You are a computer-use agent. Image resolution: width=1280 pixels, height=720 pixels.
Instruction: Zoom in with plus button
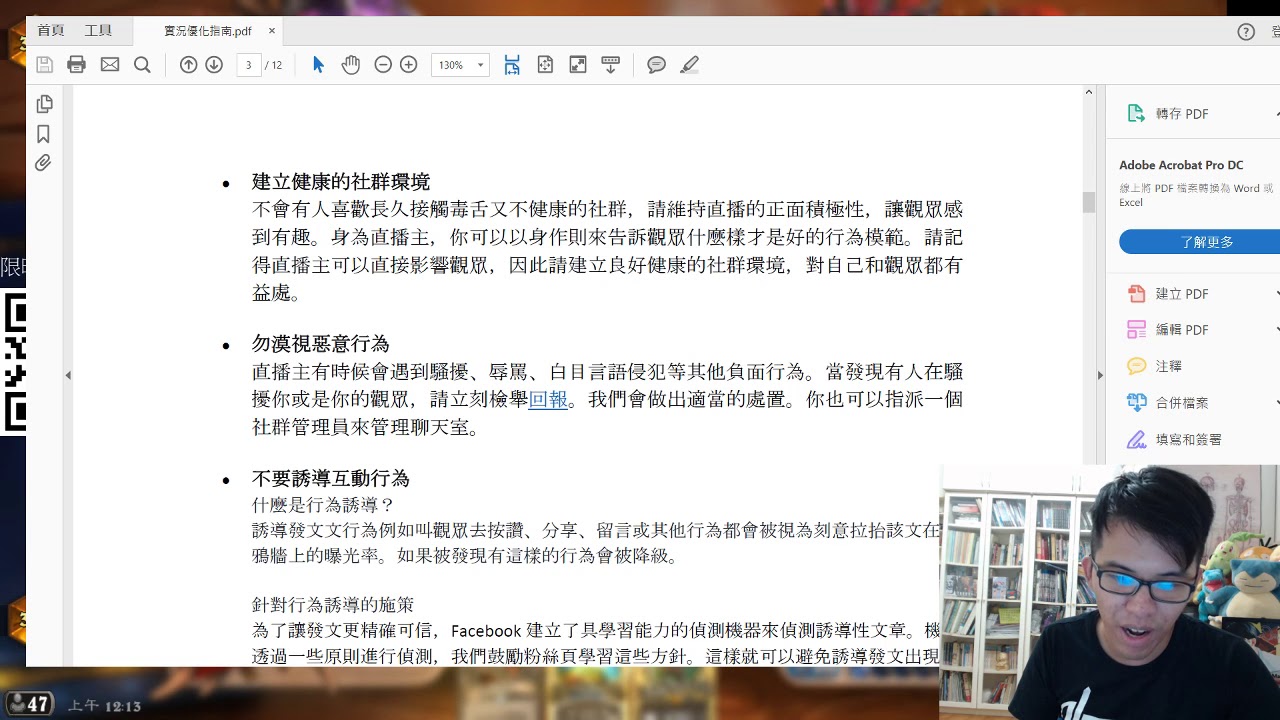coord(409,65)
